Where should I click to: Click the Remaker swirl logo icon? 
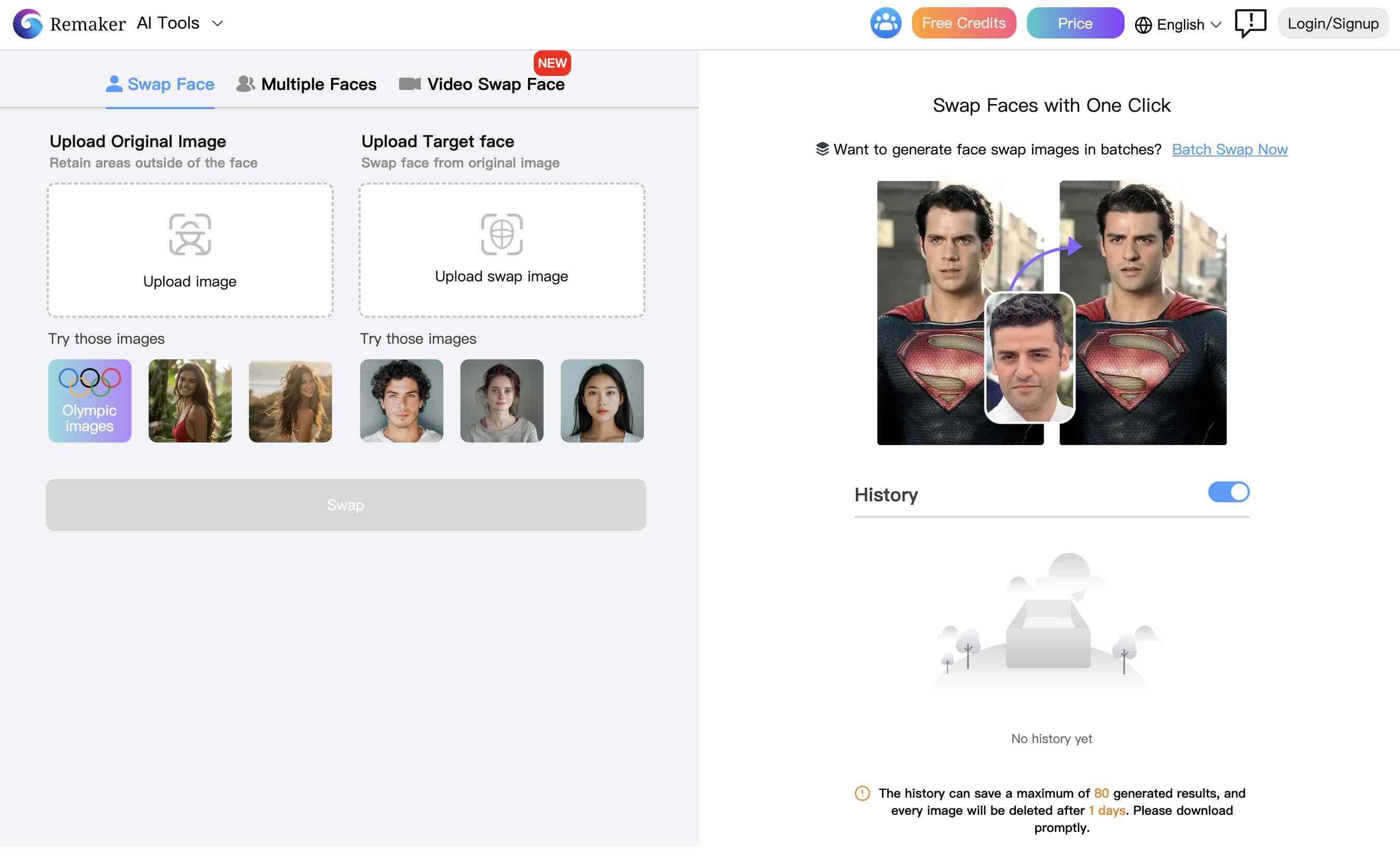[x=28, y=23]
